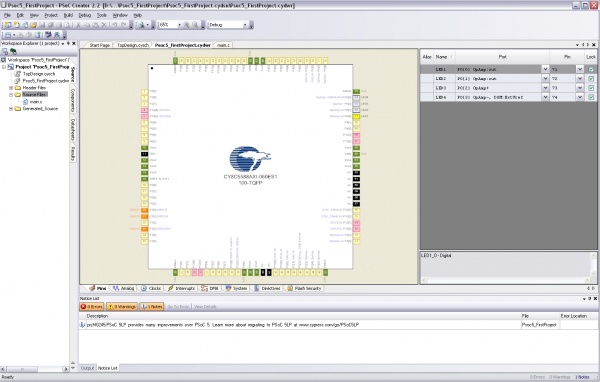The height and width of the screenshot is (382, 600).
Task: Open the Port dropdown for LED1
Action: [545, 69]
